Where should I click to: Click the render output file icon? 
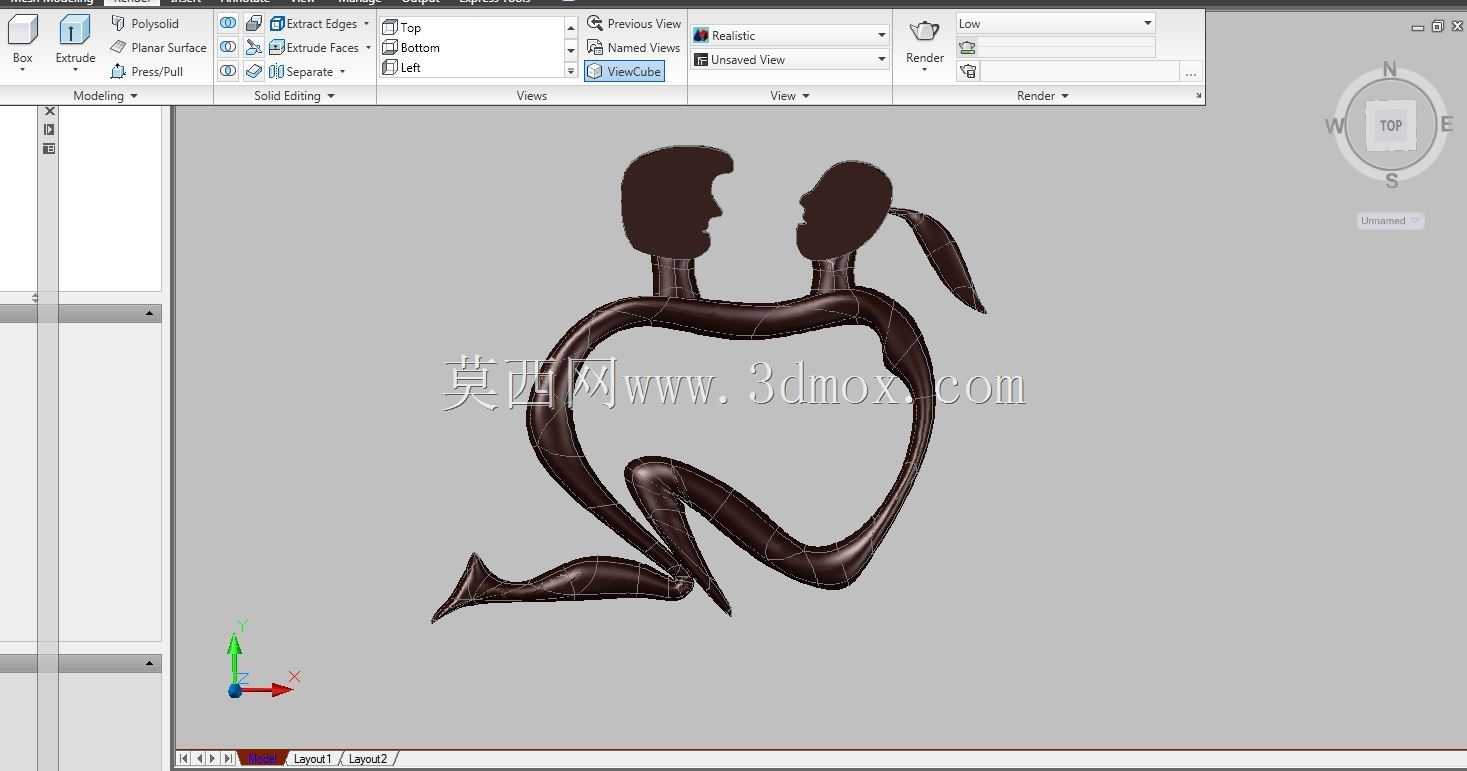coord(967,71)
